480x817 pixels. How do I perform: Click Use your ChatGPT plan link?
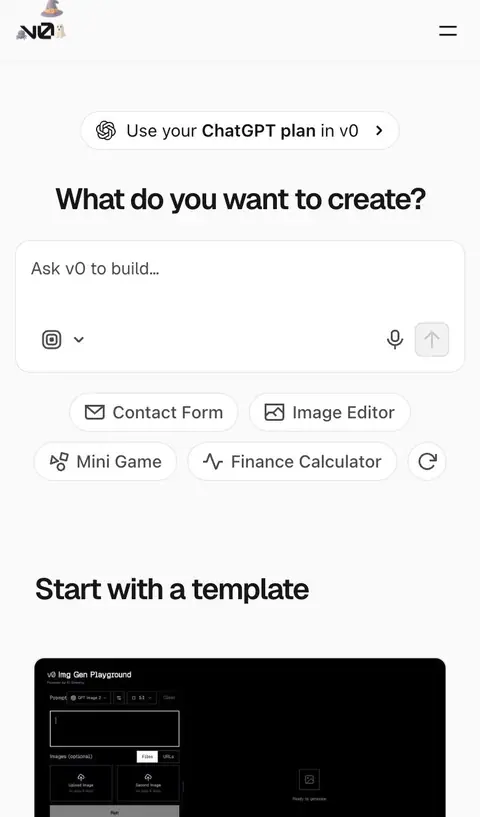[x=240, y=130]
